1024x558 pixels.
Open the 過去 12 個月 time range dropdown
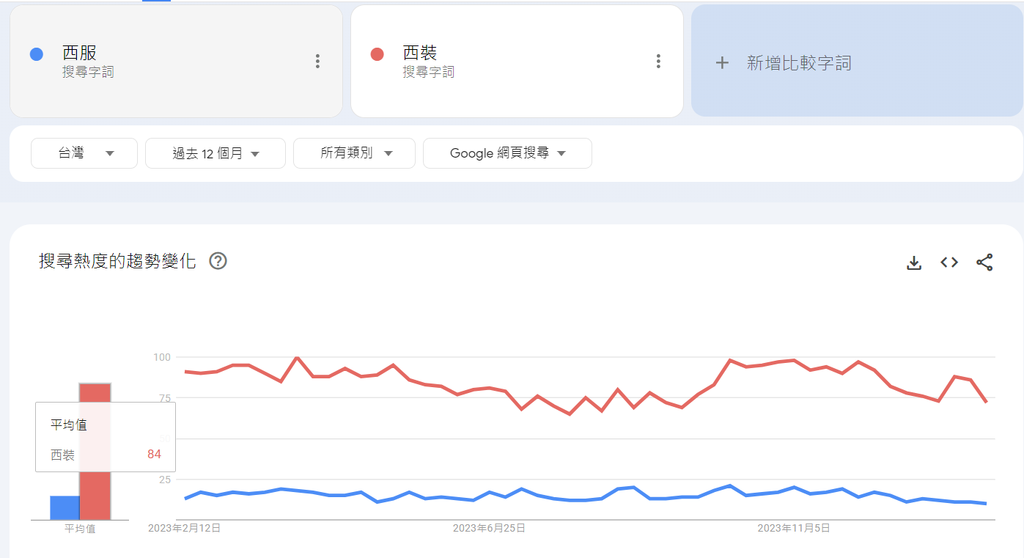point(215,153)
